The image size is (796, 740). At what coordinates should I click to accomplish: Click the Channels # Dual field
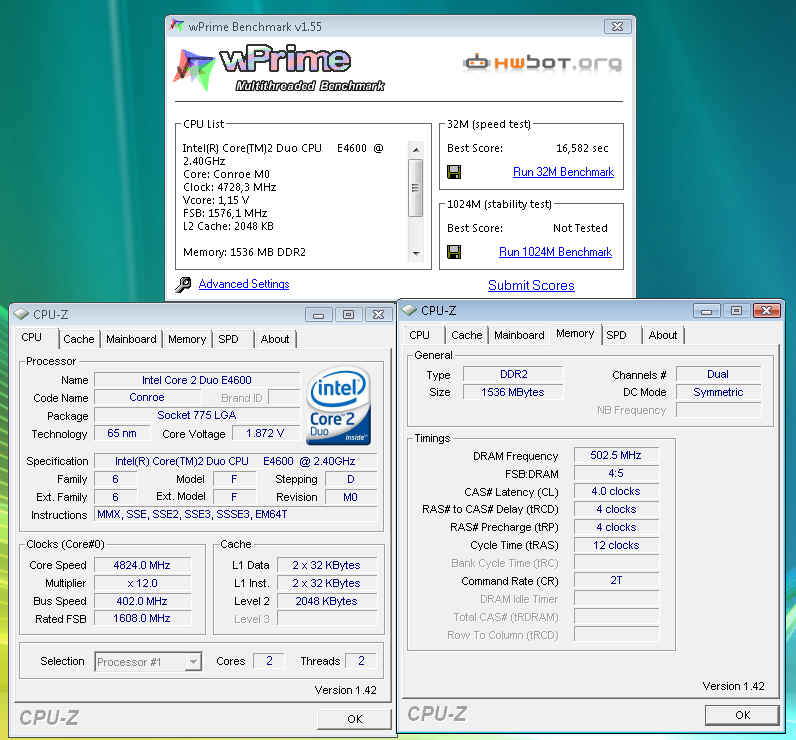(x=718, y=374)
